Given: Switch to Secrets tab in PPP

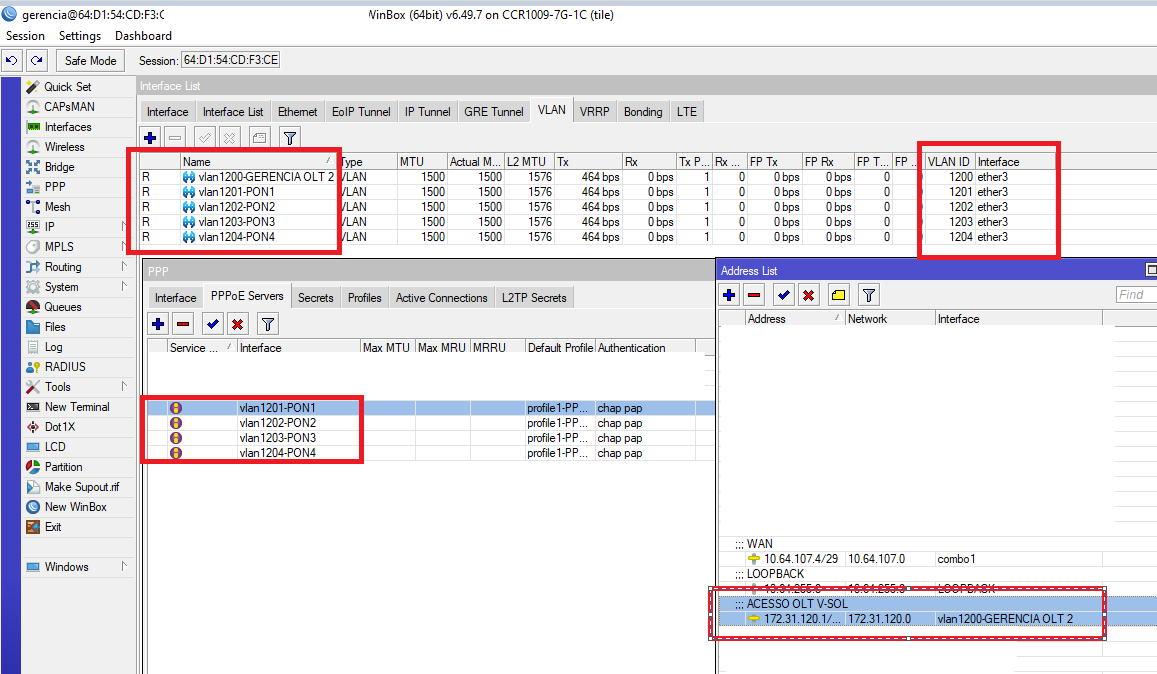Looking at the screenshot, I should 316,298.
